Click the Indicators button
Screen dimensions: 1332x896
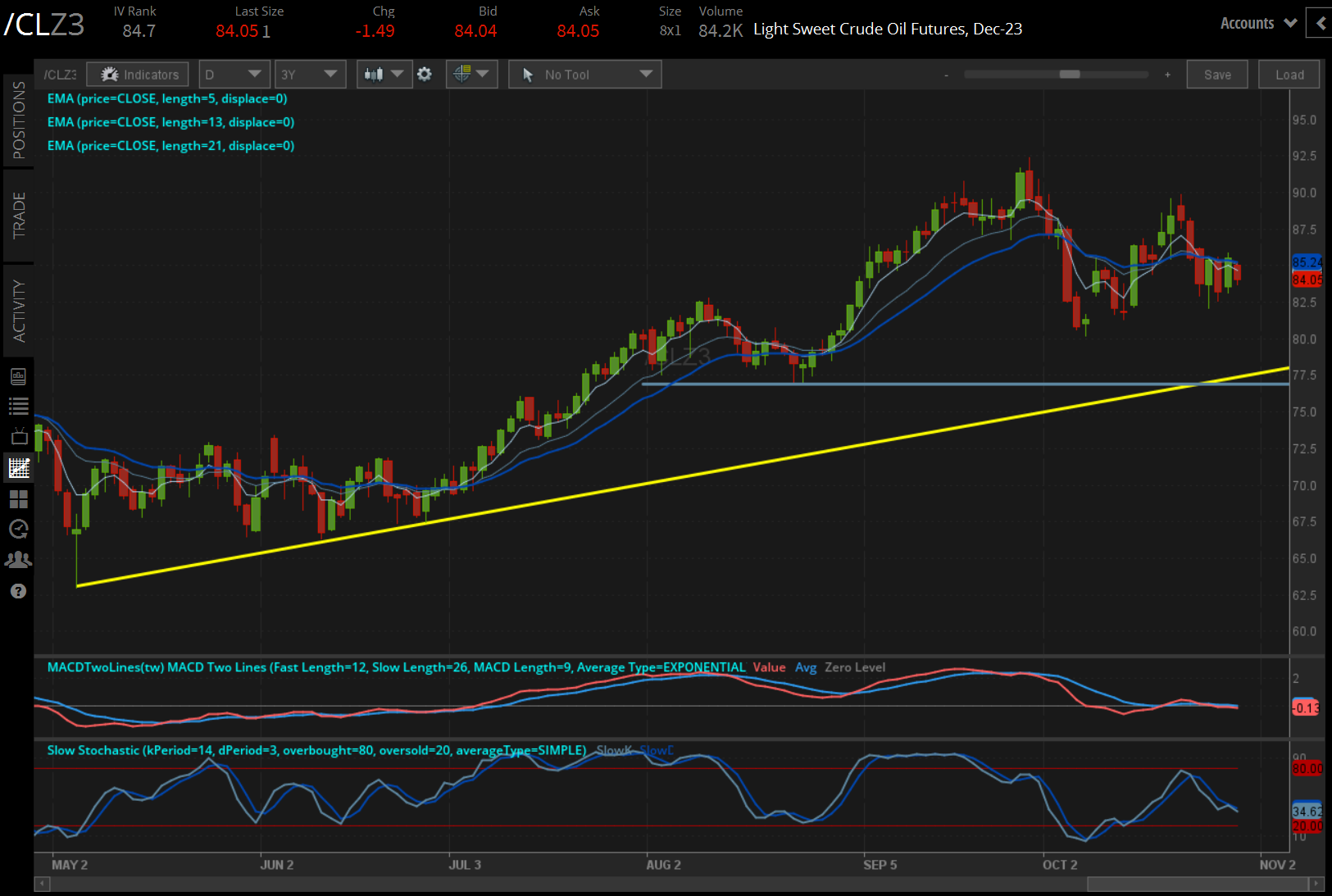coord(139,75)
